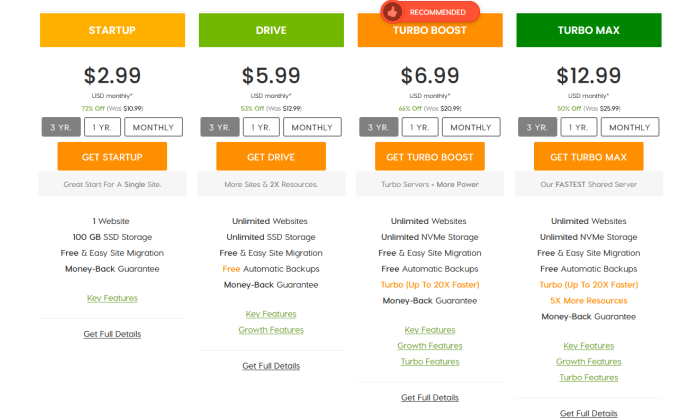Expand Turbo Features under Turbo Boost plan
This screenshot has height=420, width=700.
click(430, 361)
